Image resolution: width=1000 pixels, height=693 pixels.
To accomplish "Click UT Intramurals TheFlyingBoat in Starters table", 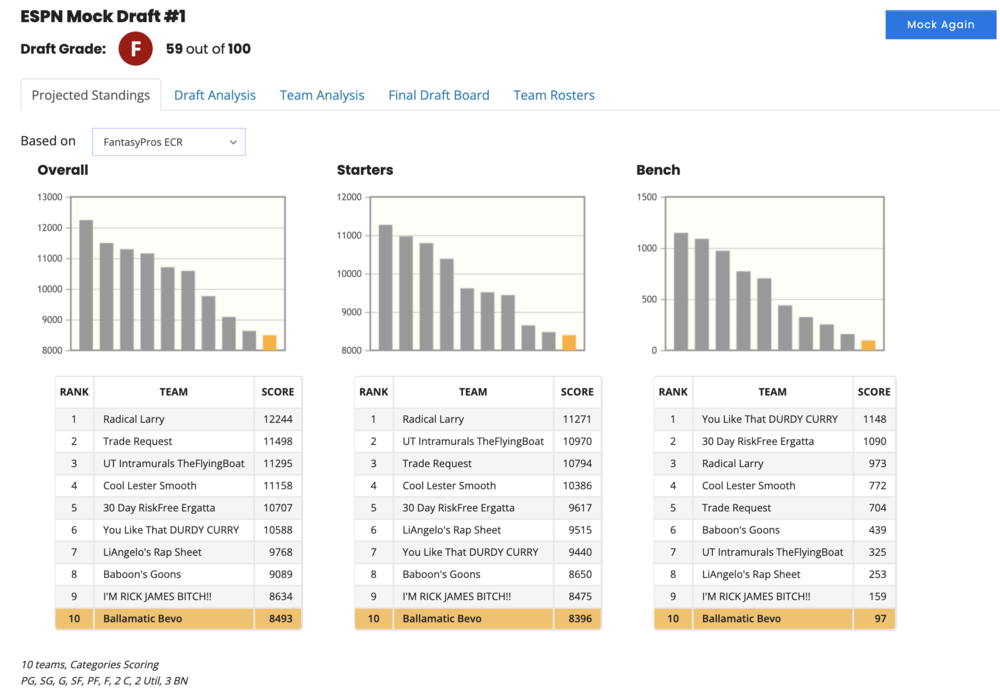I will (x=473, y=441).
